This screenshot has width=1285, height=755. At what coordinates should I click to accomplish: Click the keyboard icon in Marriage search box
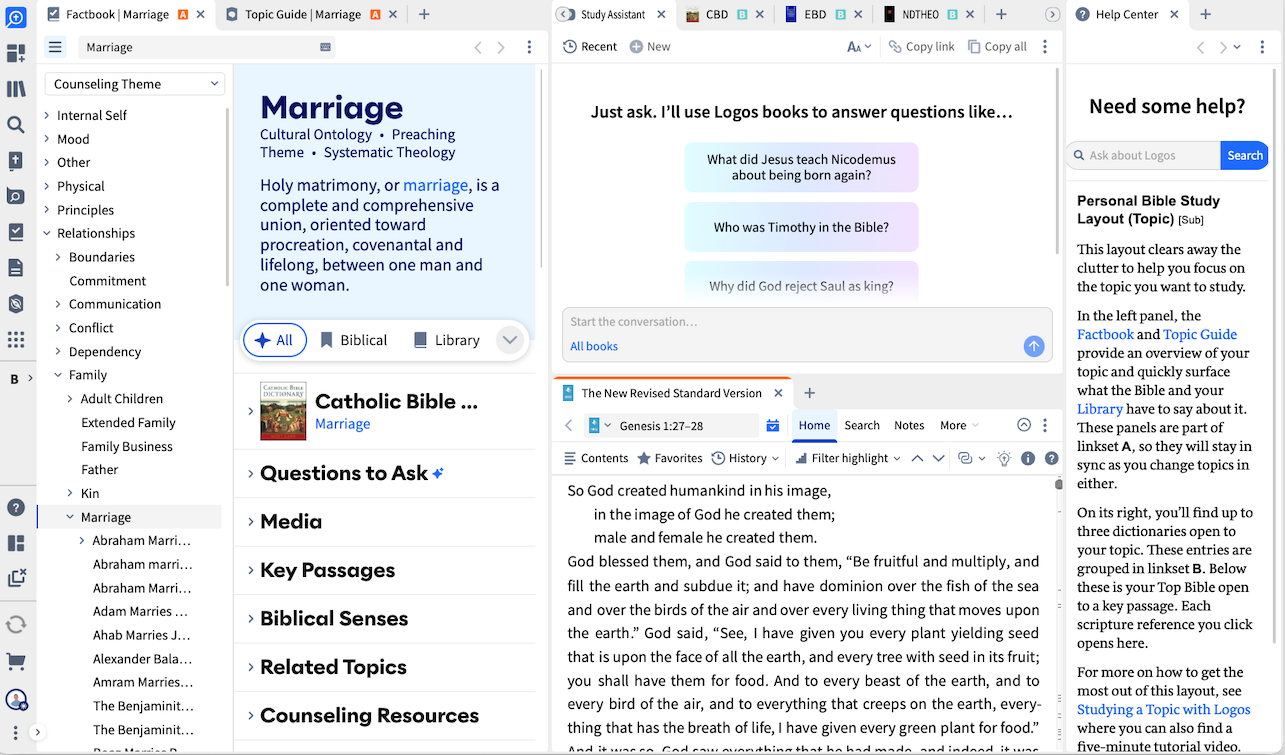pyautogui.click(x=325, y=47)
